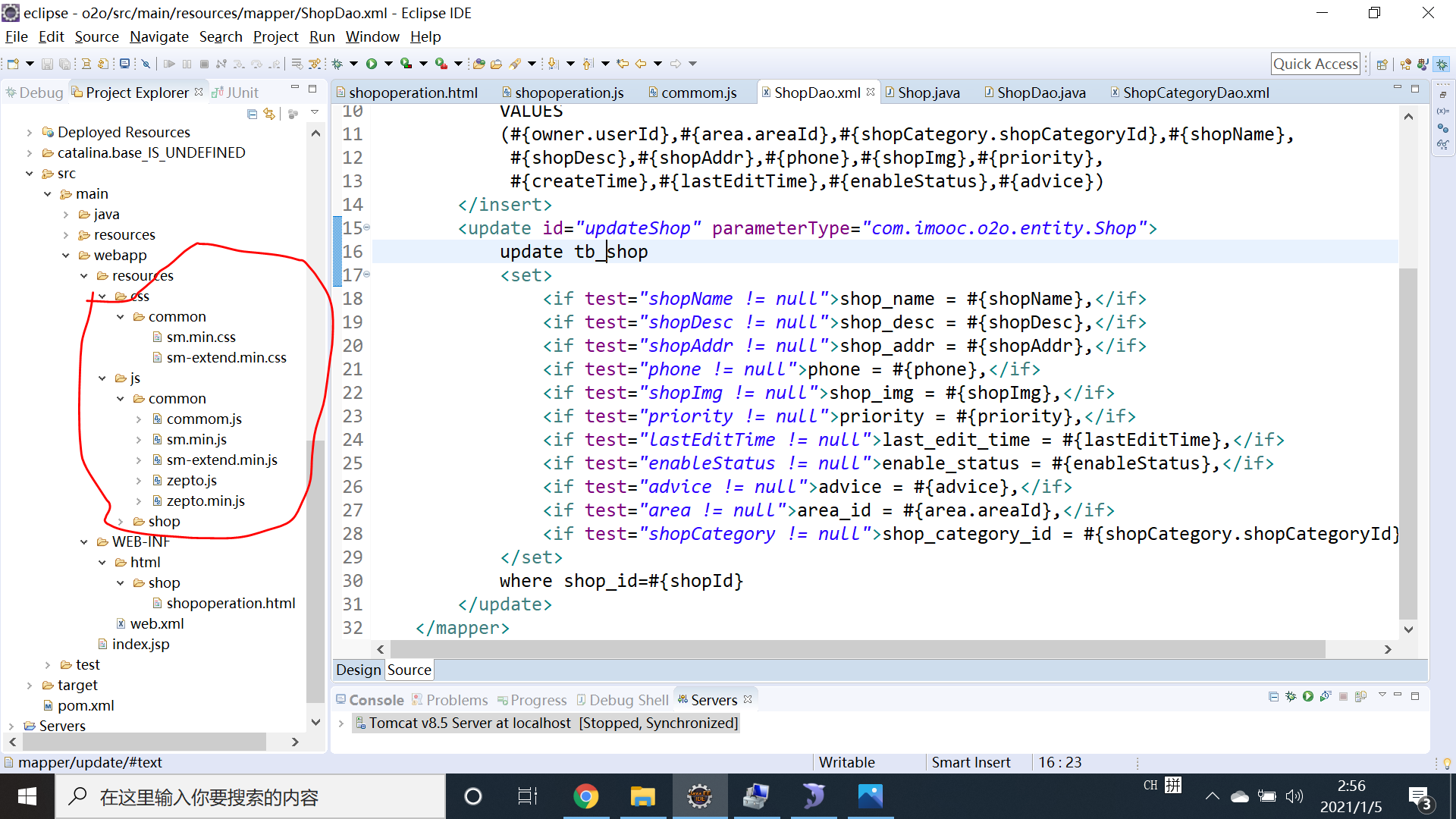Toggle Skip All Breakpoints button
This screenshot has width=1456, height=819.
tap(146, 64)
